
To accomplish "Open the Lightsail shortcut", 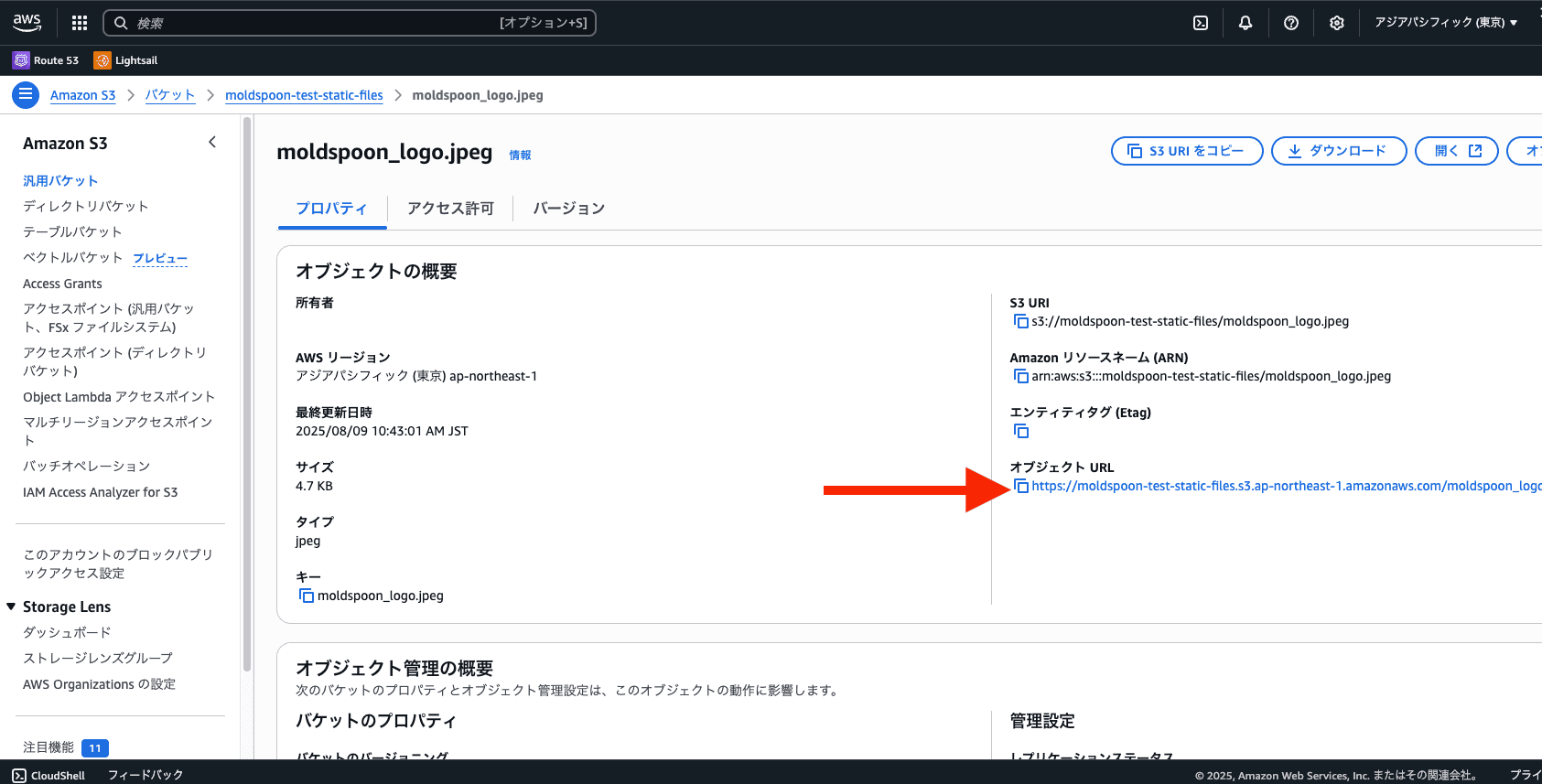I will [126, 60].
